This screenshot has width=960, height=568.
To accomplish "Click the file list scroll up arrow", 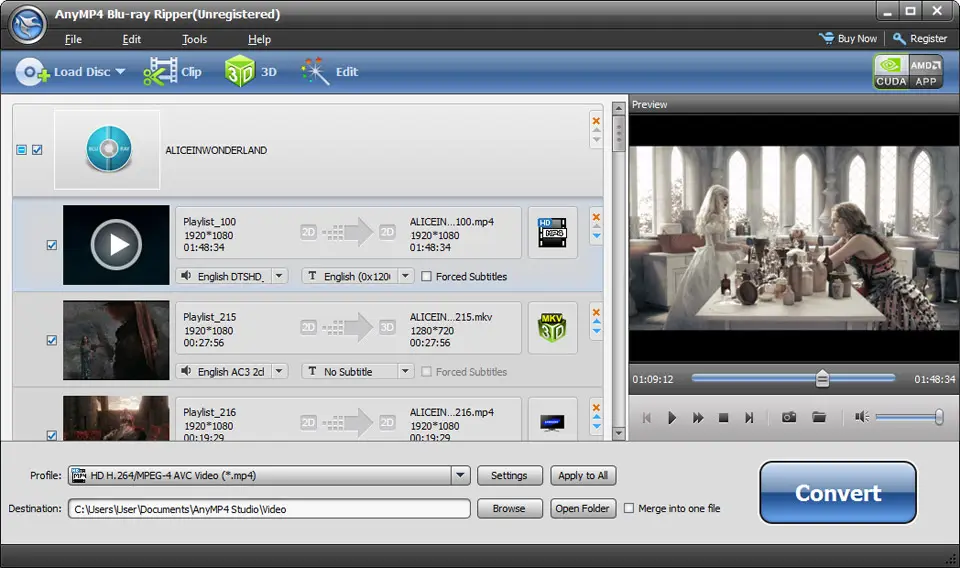I will pyautogui.click(x=618, y=108).
